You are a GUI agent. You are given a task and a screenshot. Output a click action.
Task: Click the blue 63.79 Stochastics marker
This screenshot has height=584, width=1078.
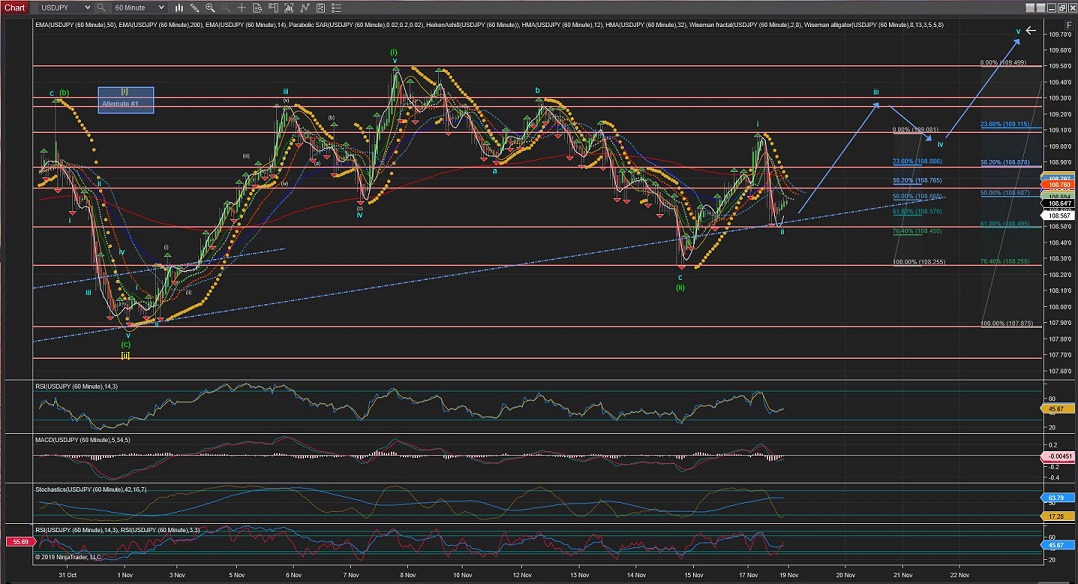1057,497
